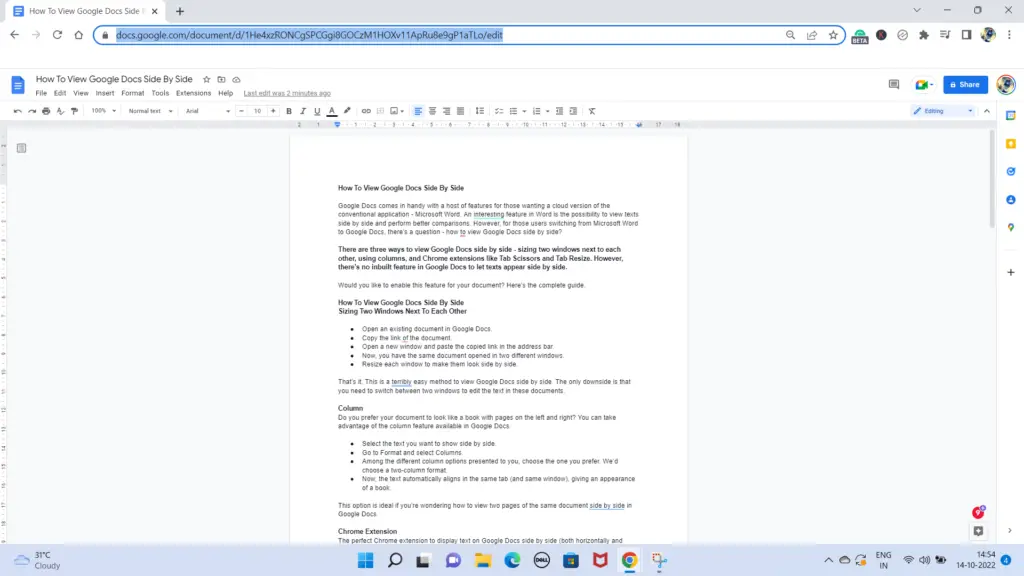Click the decrease indent icon

pyautogui.click(x=559, y=111)
